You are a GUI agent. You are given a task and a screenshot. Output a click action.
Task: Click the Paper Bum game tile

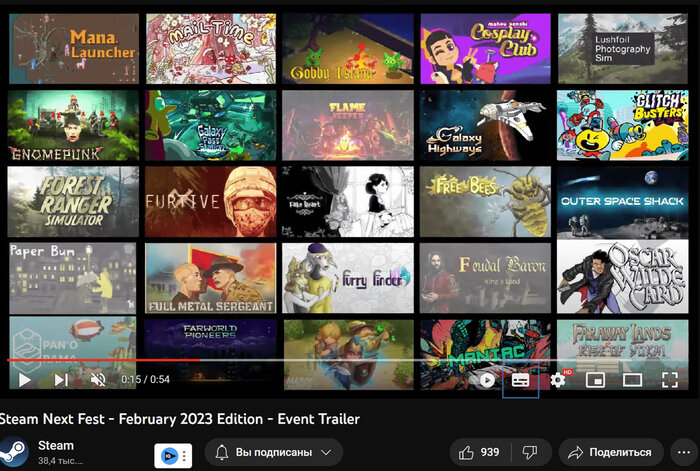coord(73,278)
